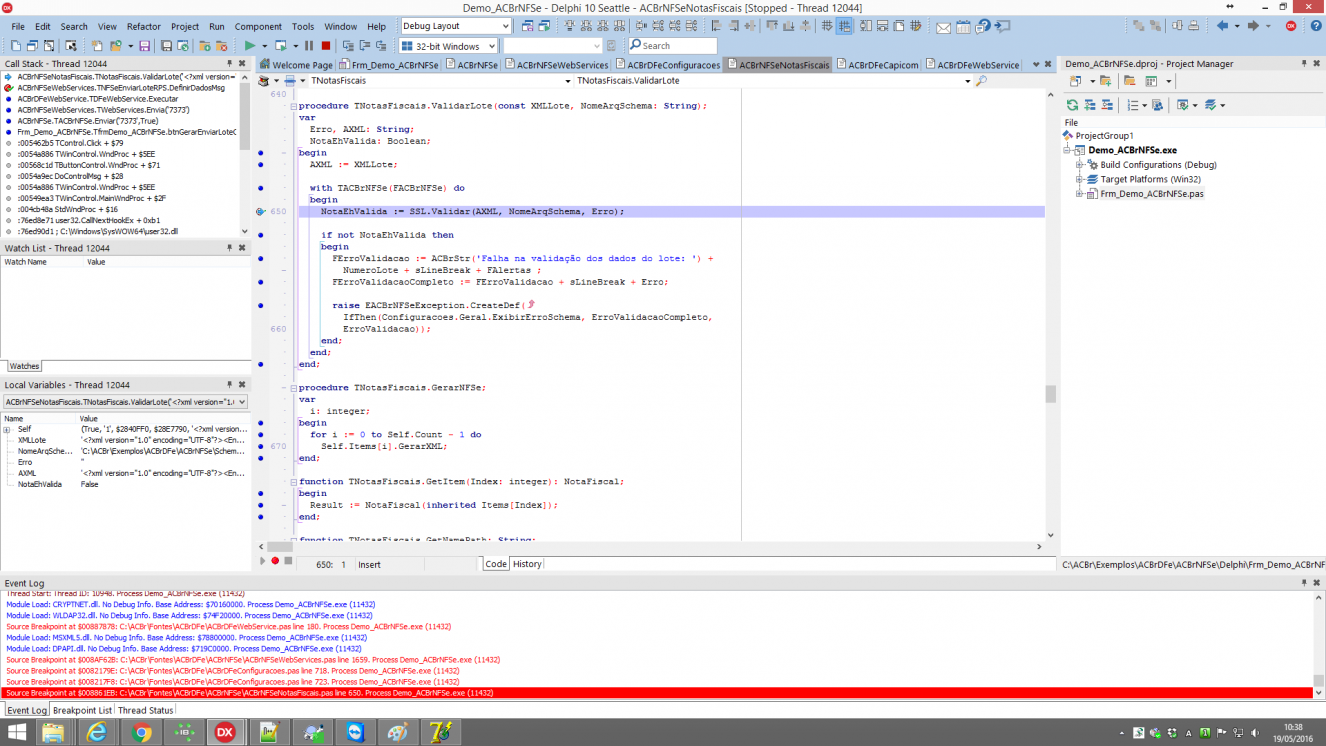Viewport: 1326px width, 746px height.
Task: Click the Event Log vertical scrollbar
Action: [1319, 644]
